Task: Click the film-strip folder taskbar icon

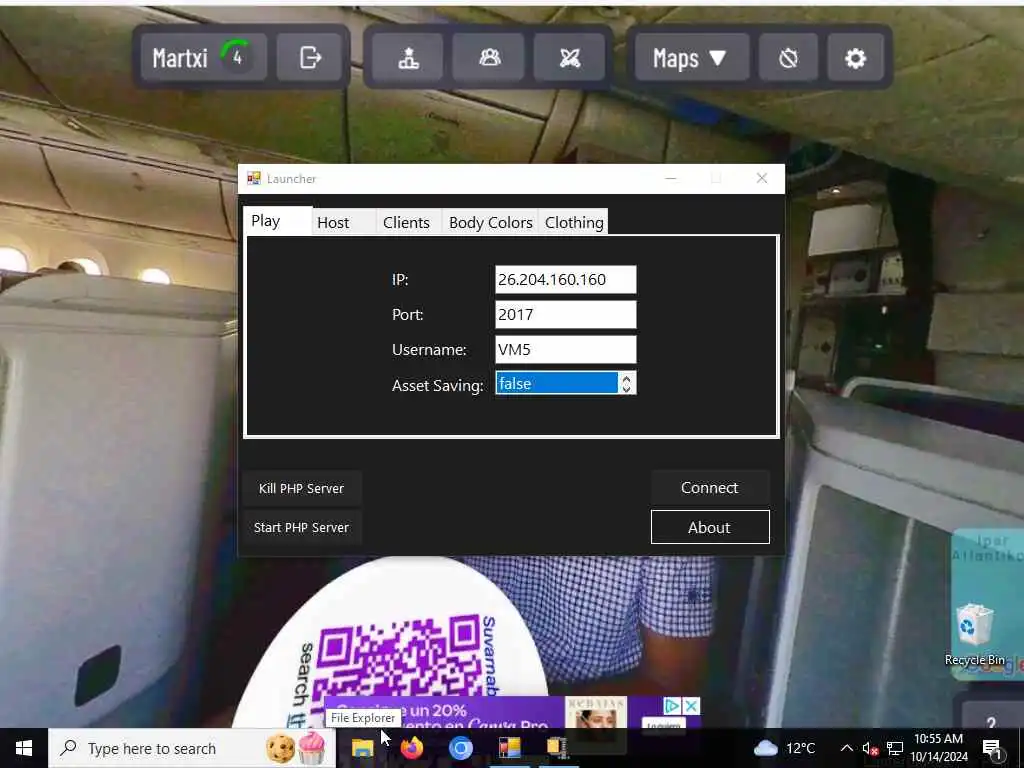Action: click(x=558, y=748)
